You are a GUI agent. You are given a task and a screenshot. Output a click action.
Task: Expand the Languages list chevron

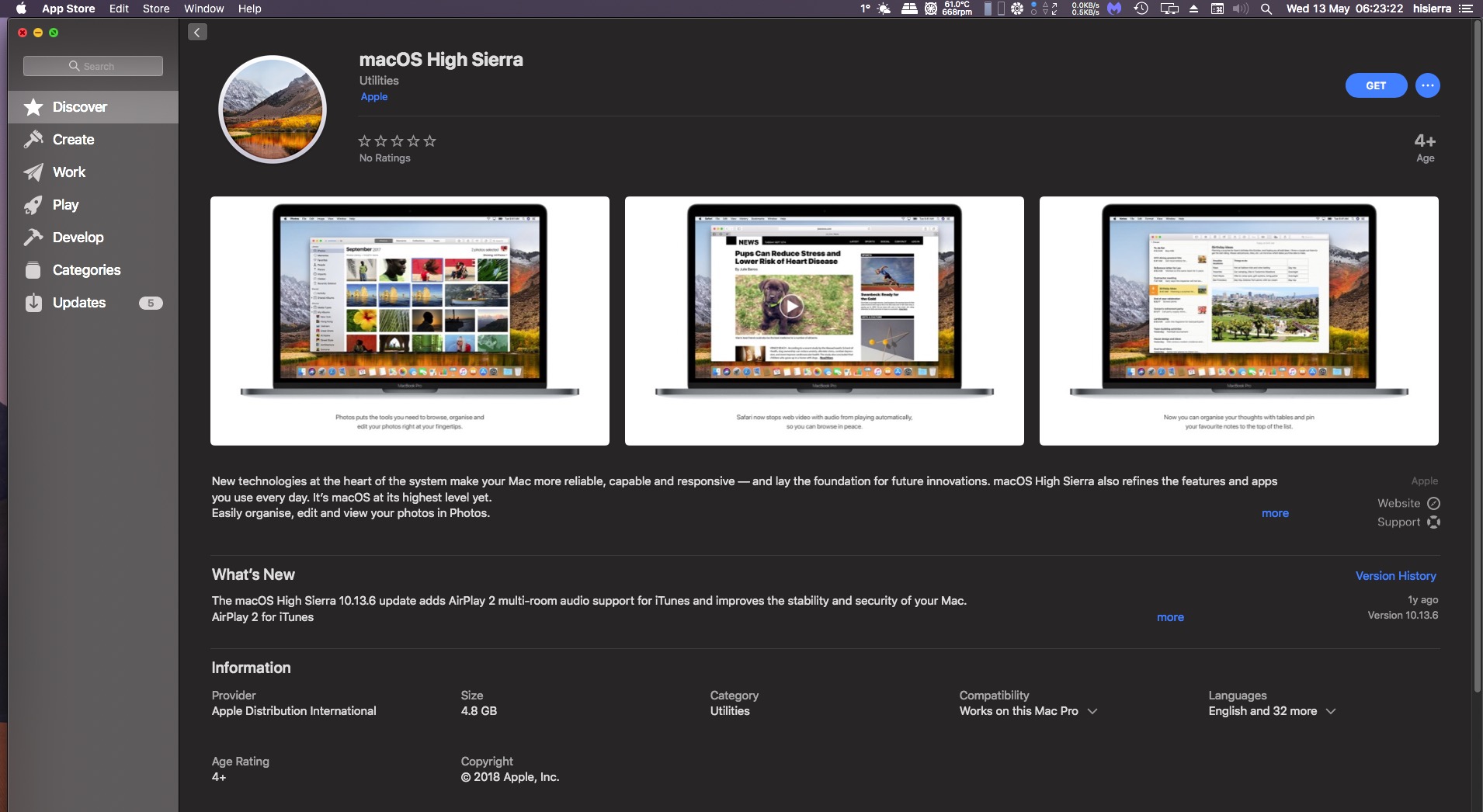tap(1331, 711)
